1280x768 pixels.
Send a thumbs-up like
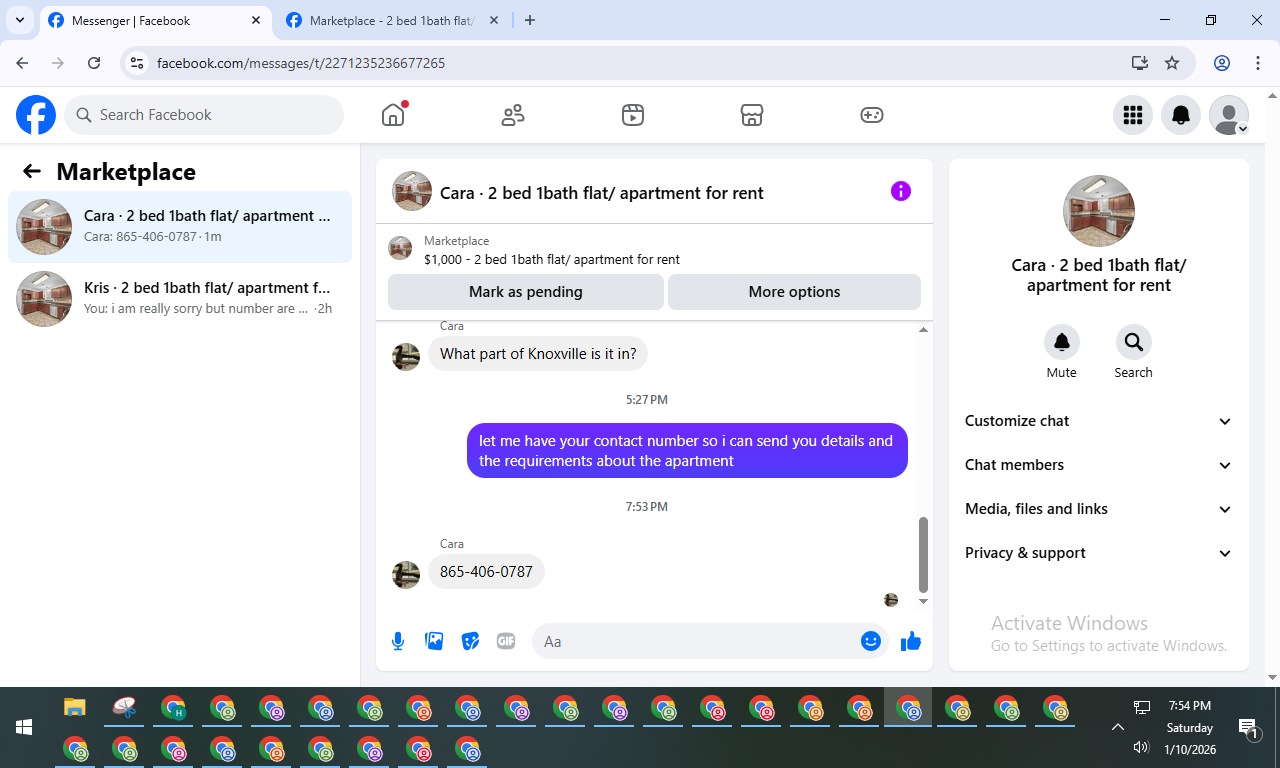point(911,641)
